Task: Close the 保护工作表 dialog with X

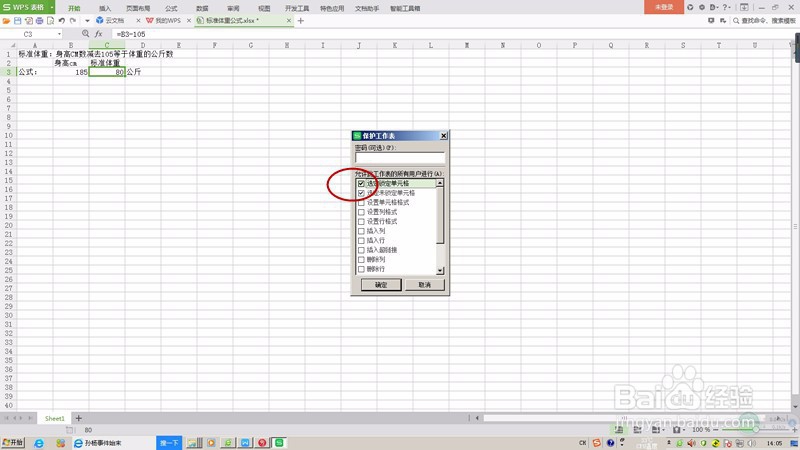Action: [443, 136]
